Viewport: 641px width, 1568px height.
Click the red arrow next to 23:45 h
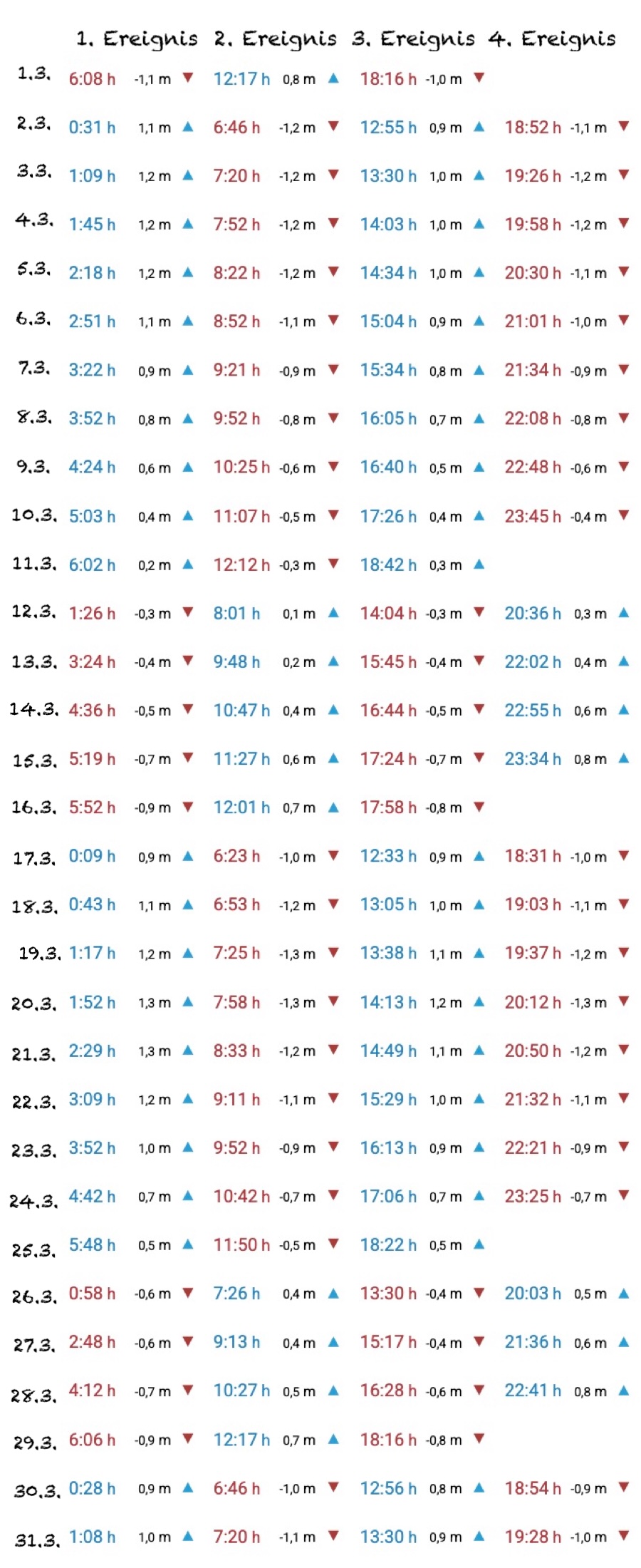tap(624, 515)
